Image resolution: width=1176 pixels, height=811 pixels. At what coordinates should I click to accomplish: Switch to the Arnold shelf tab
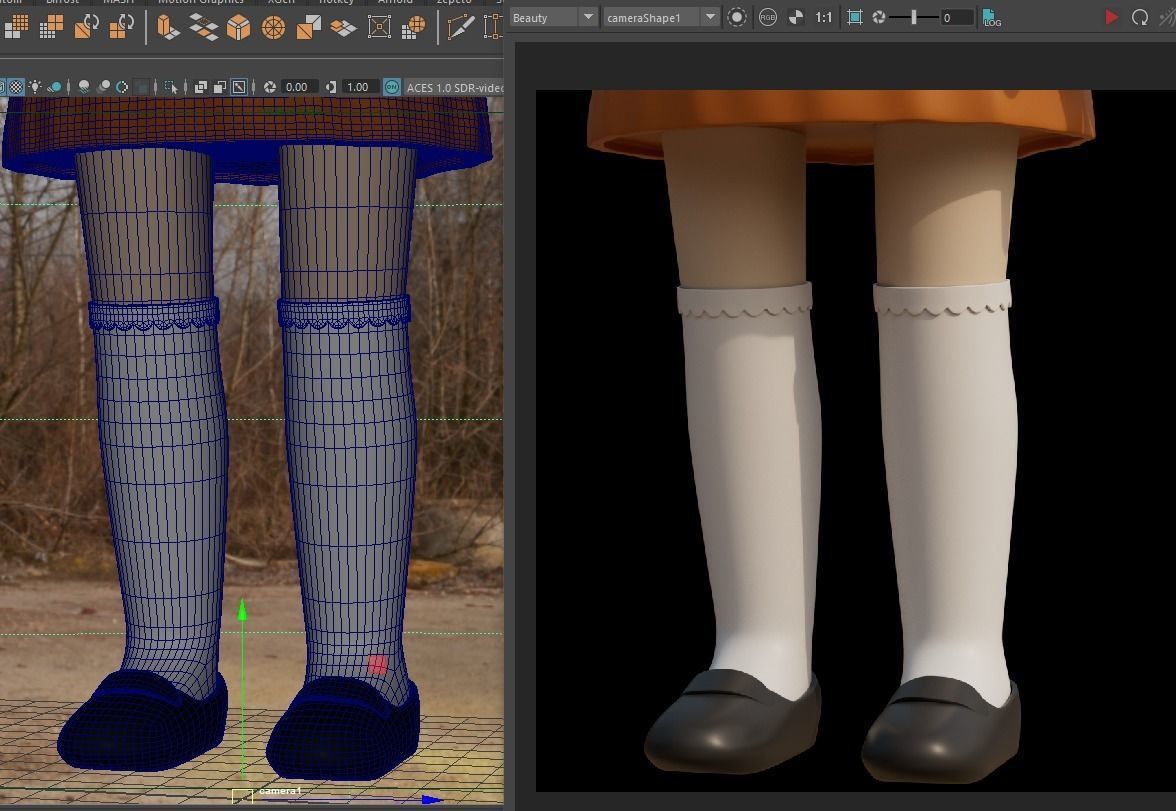click(x=395, y=2)
